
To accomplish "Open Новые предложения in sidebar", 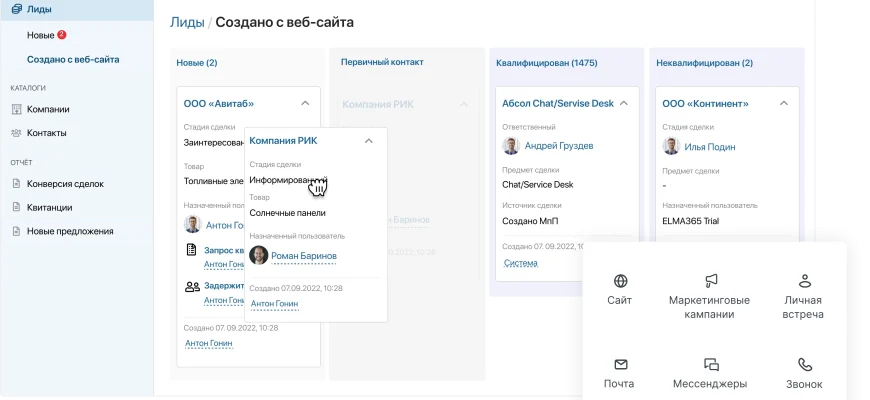I will pyautogui.click(x=69, y=232).
